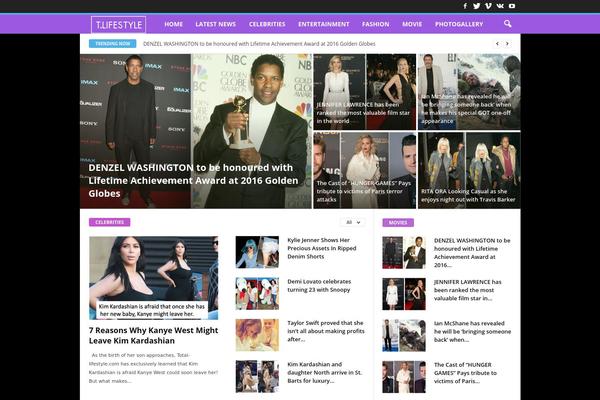Viewport: 600px width, 400px height.
Task: Open the Photogallery menu item
Action: click(459, 24)
